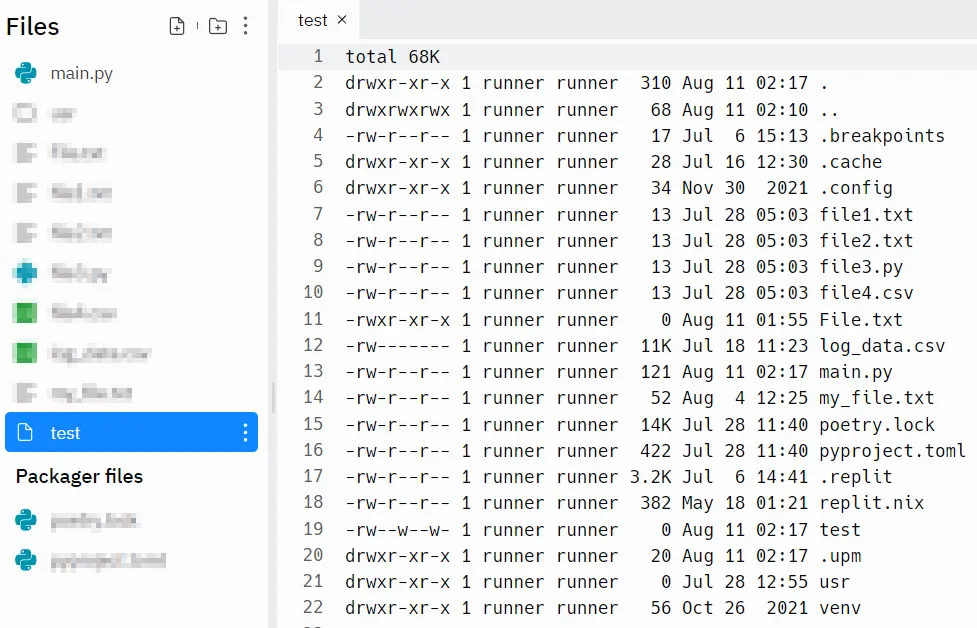Click the Packager files section heading
The height and width of the screenshot is (628, 977).
(x=79, y=477)
